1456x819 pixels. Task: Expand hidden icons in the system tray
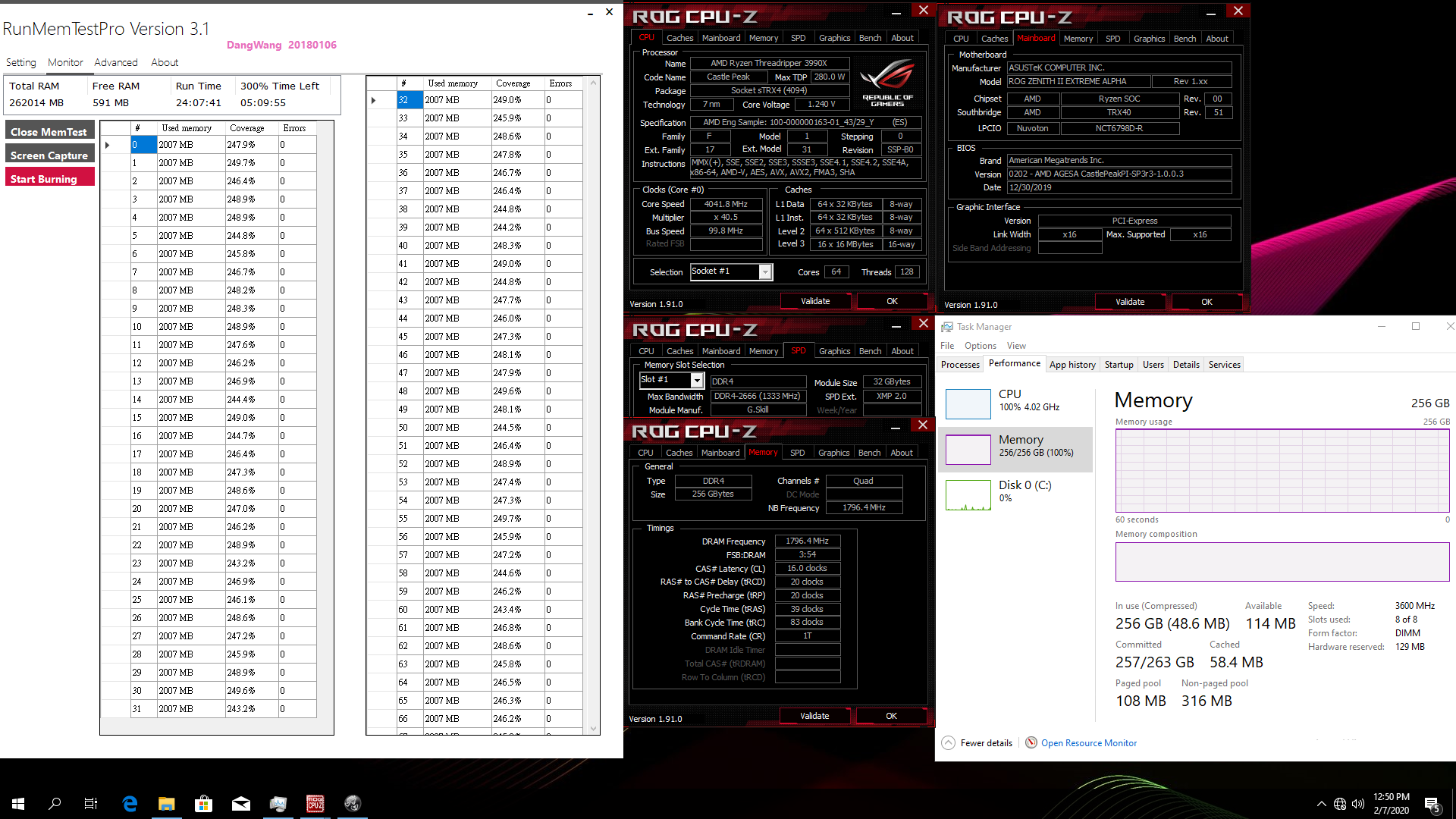pos(1320,804)
